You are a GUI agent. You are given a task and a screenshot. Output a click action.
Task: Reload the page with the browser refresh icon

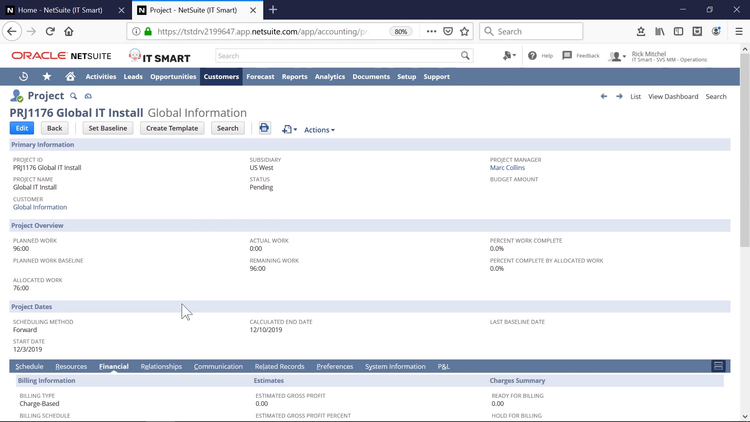click(x=50, y=32)
